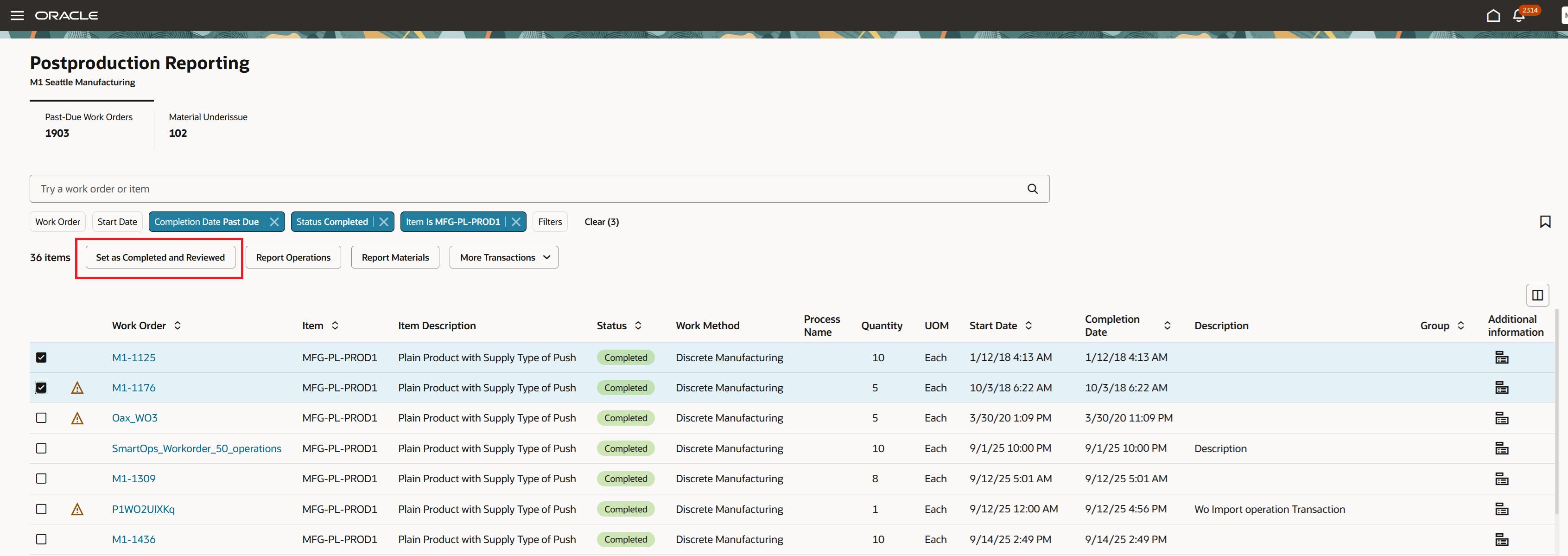Open work order M1-1436 link
Screen dimensions: 1568x556
coord(134,539)
